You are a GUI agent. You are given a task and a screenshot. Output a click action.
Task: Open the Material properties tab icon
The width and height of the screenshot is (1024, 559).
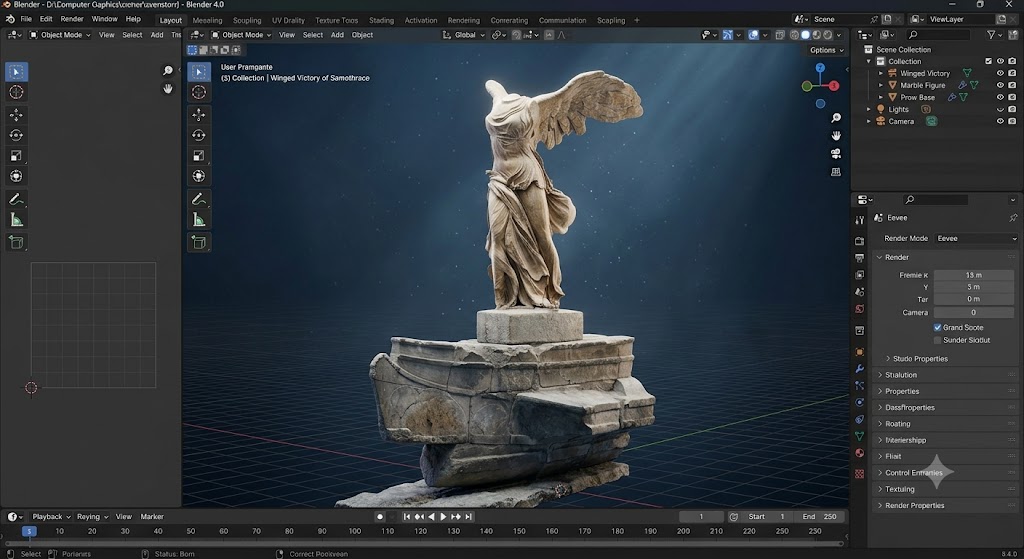[x=859, y=453]
